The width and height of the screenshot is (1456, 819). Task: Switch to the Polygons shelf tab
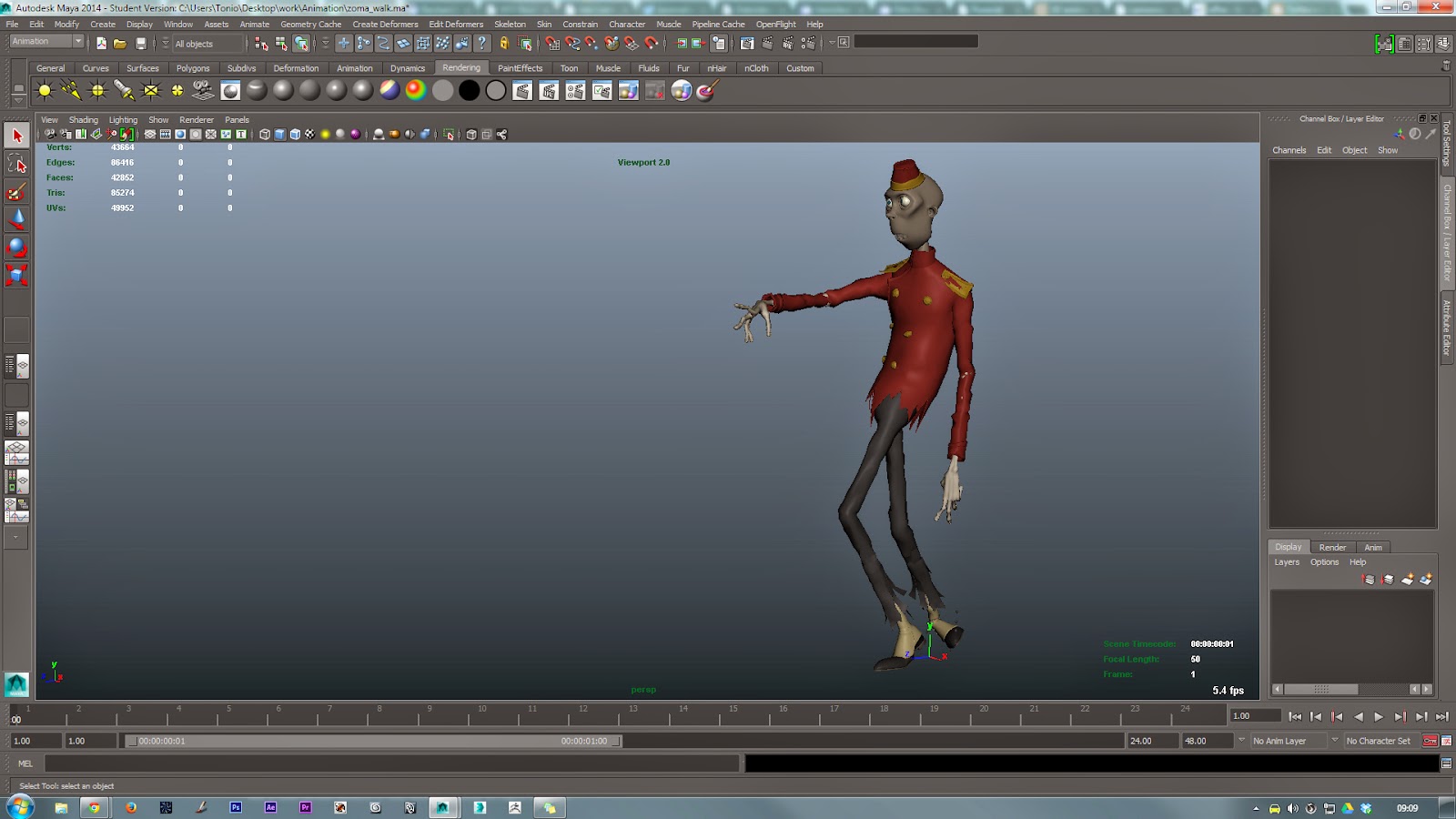pyautogui.click(x=192, y=68)
